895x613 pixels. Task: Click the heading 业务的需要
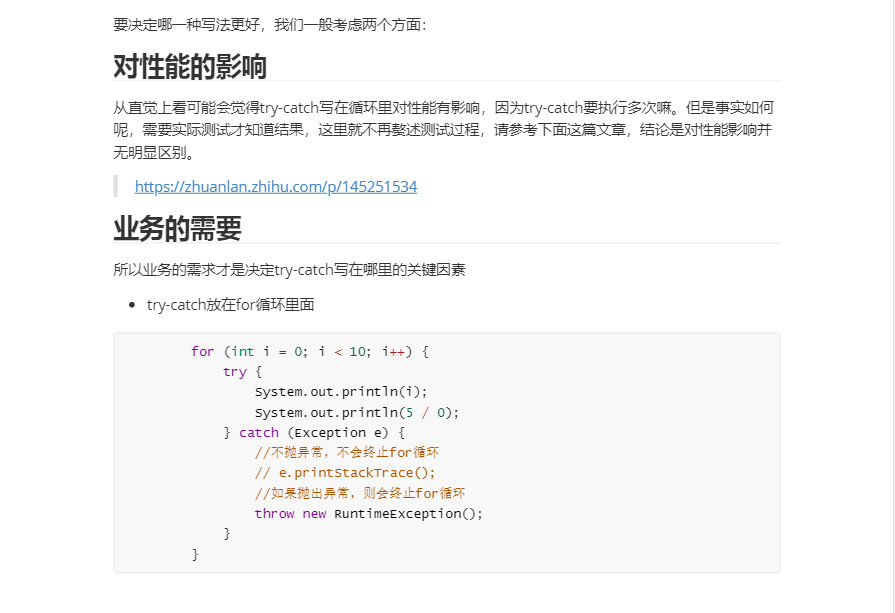coord(177,229)
